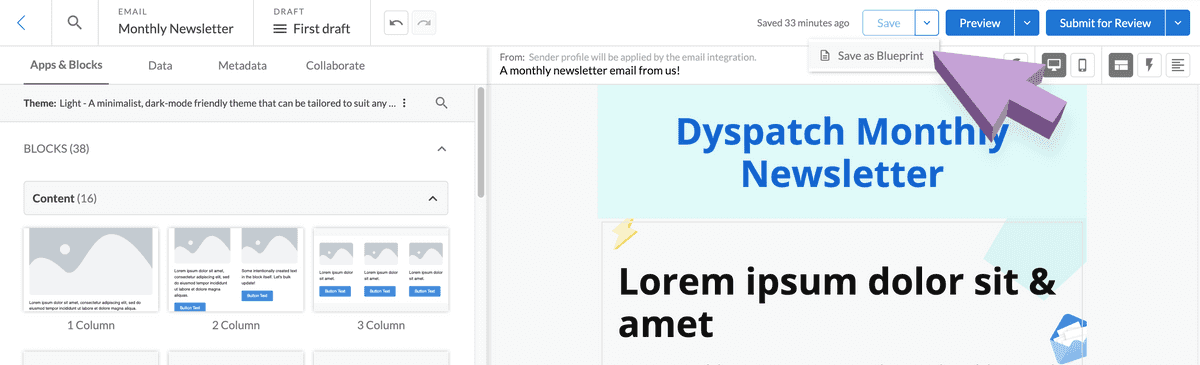Search blocks with the magnifier icon
This screenshot has width=1200, height=365.
pos(442,103)
